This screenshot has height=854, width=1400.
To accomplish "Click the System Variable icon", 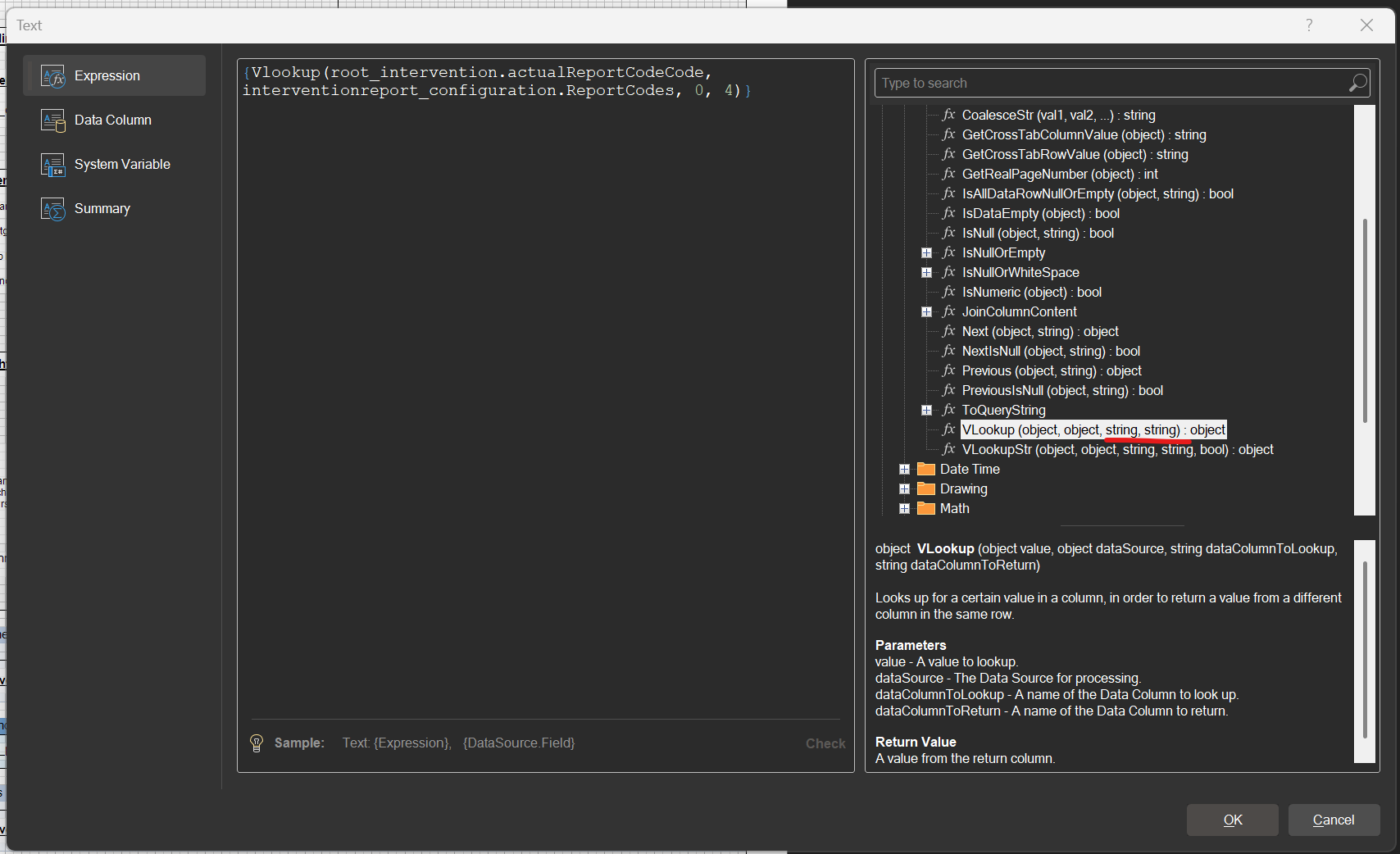I will pos(53,165).
